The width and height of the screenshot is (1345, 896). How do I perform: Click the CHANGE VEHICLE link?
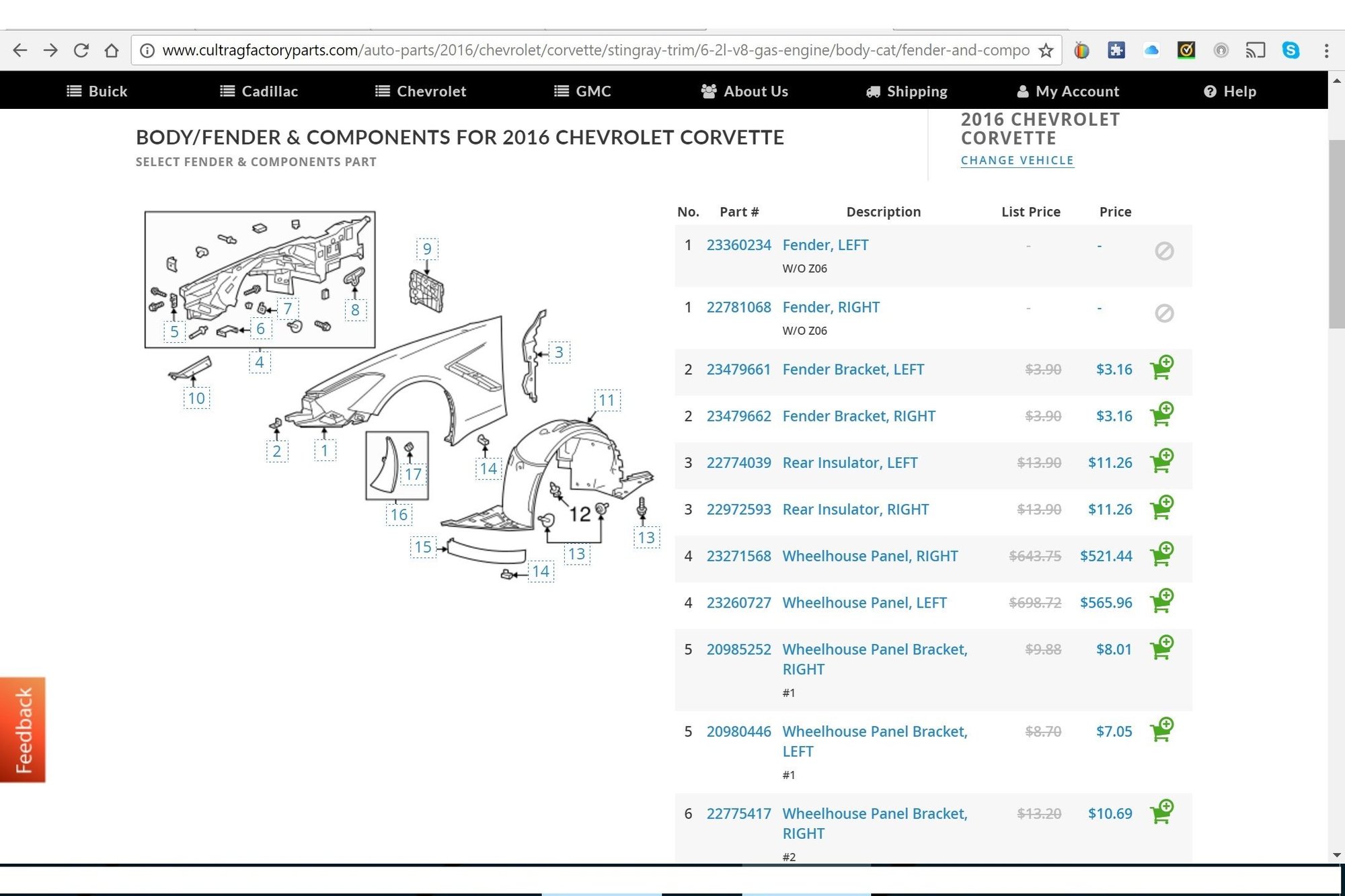(x=1017, y=161)
